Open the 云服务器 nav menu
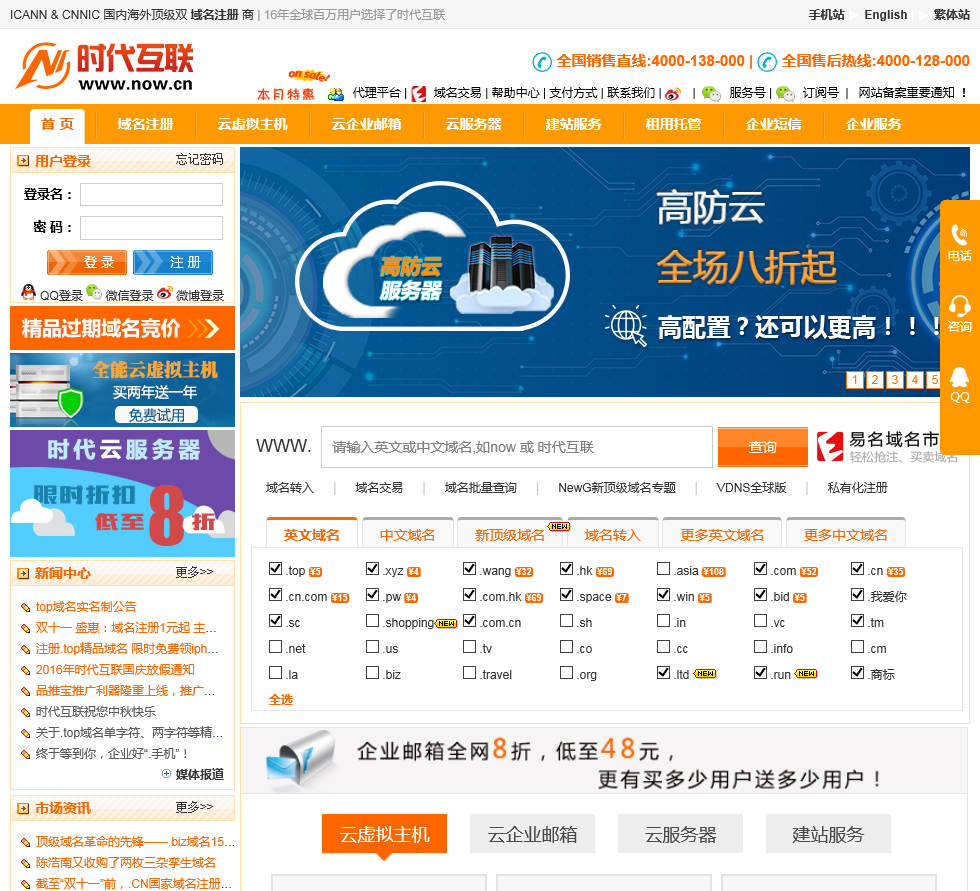 tap(474, 124)
